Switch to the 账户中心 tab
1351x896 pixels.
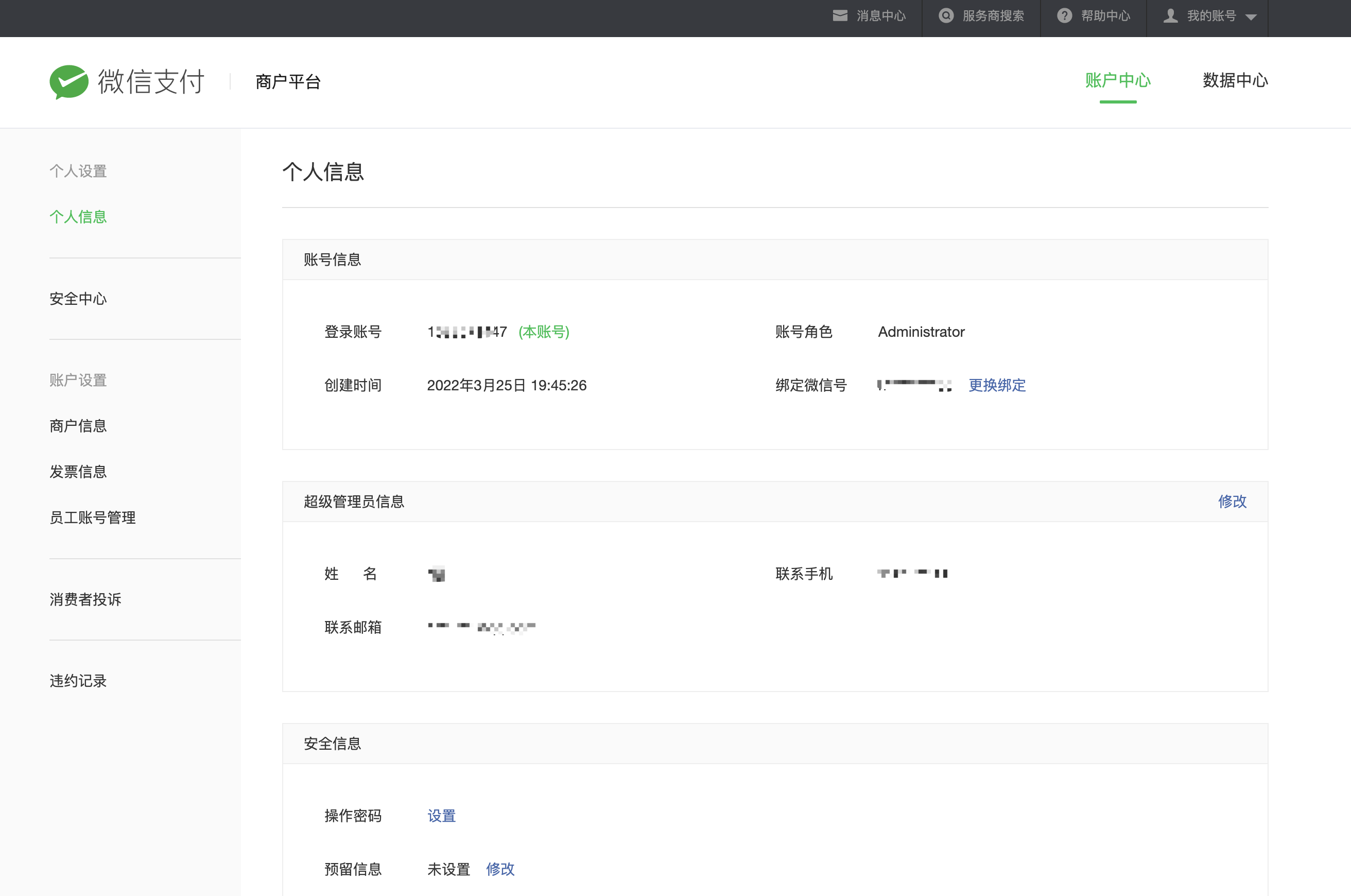[1117, 80]
